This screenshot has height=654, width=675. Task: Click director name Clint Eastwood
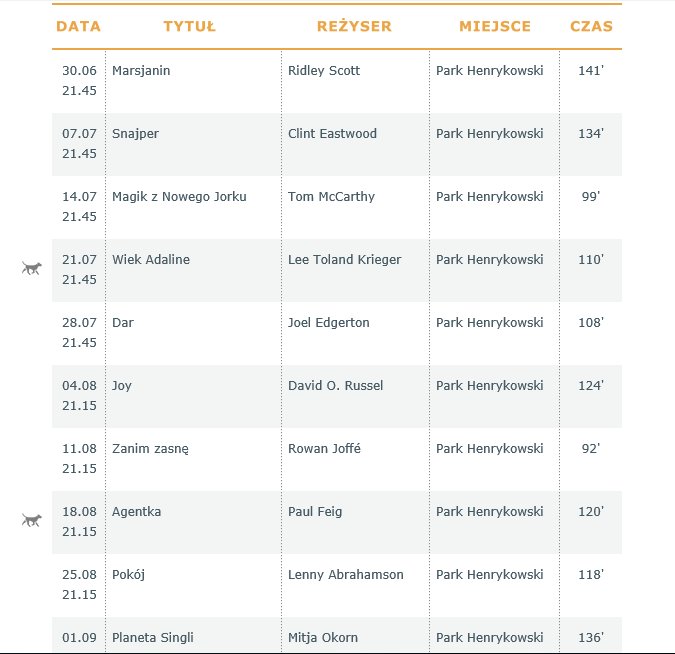pyautogui.click(x=332, y=133)
